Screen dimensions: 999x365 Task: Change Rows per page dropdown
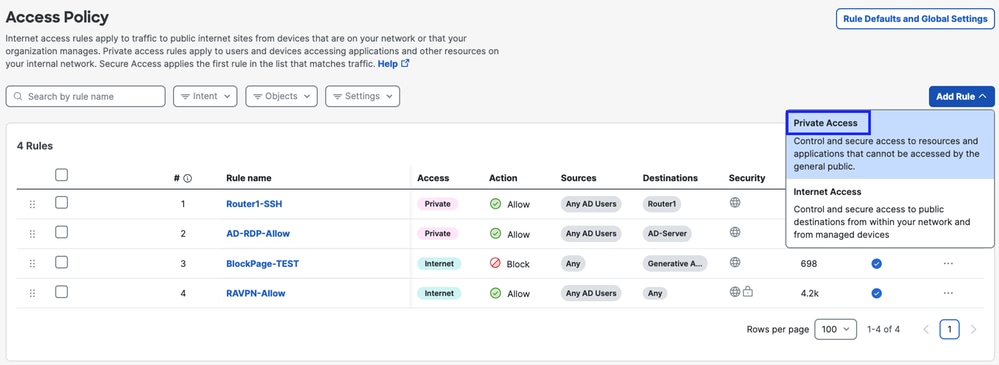(836, 329)
